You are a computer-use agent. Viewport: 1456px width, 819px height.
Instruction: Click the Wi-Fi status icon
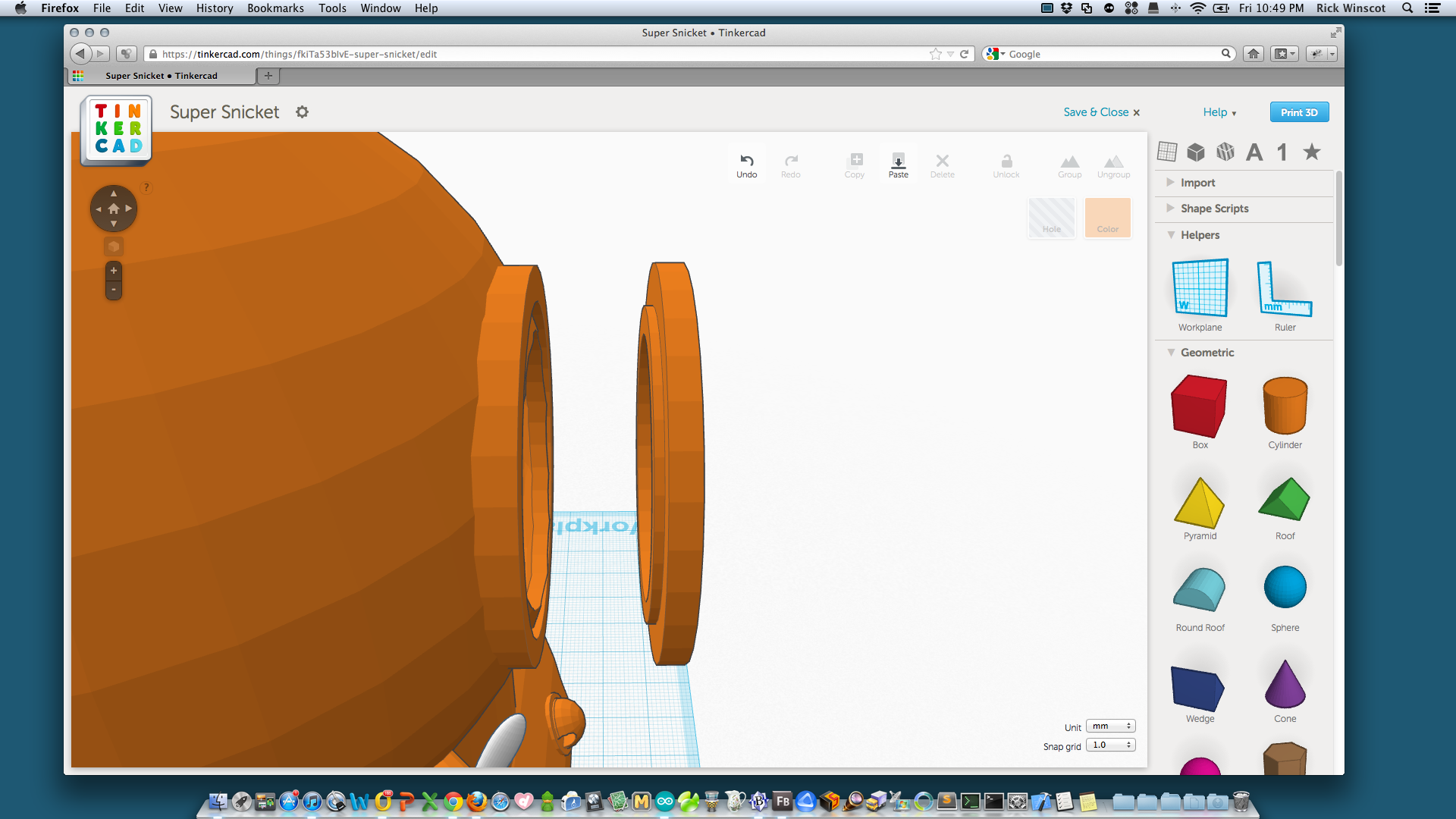point(1198,8)
